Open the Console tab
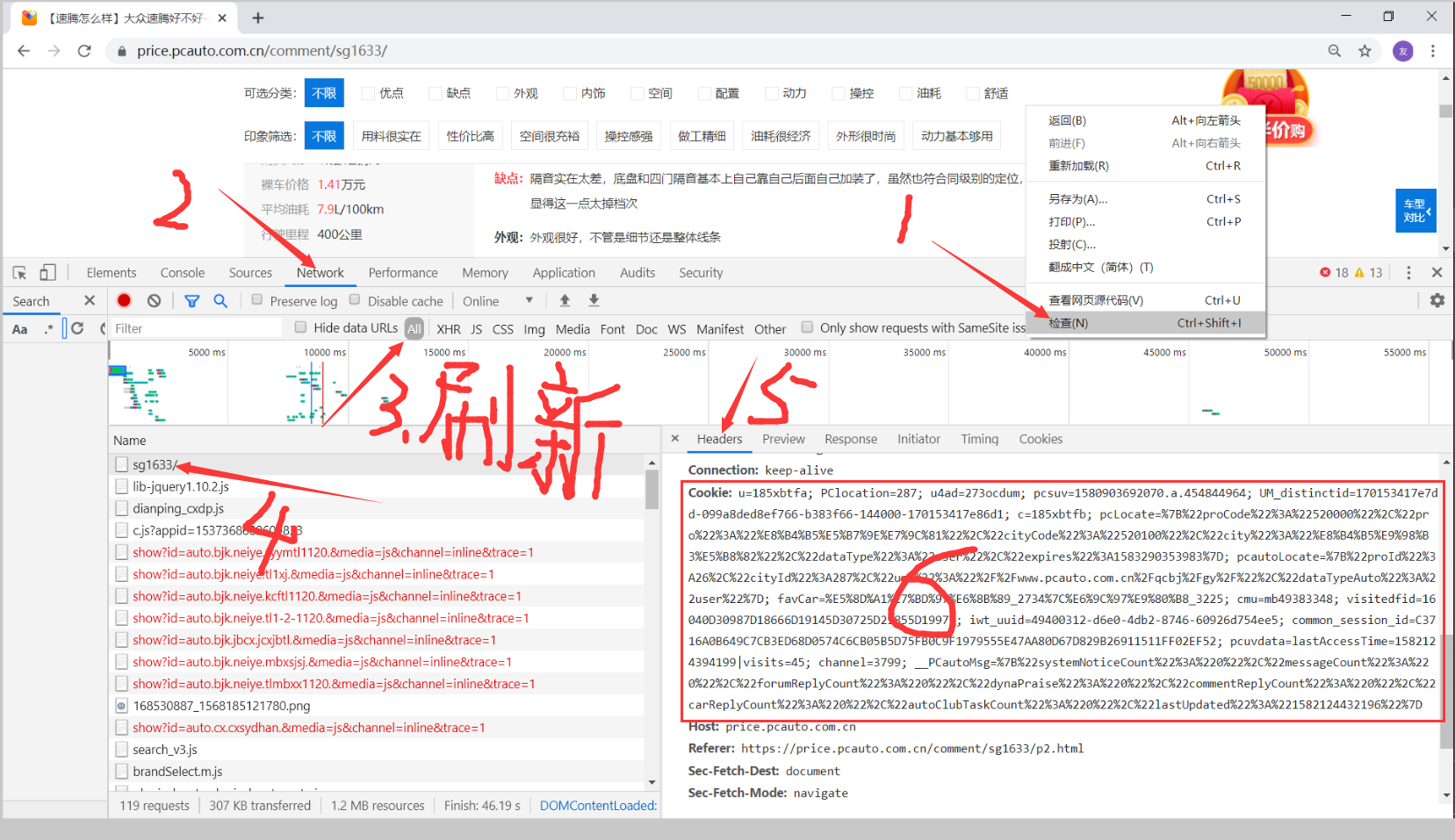 pyautogui.click(x=183, y=273)
